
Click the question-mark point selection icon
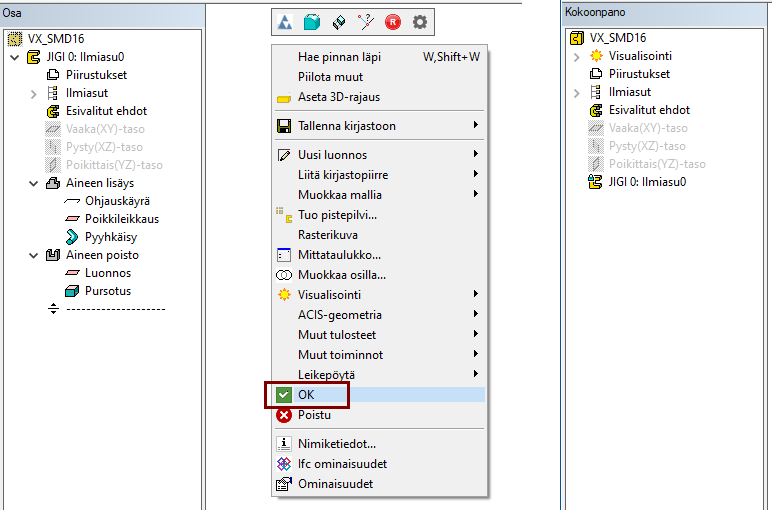[366, 22]
